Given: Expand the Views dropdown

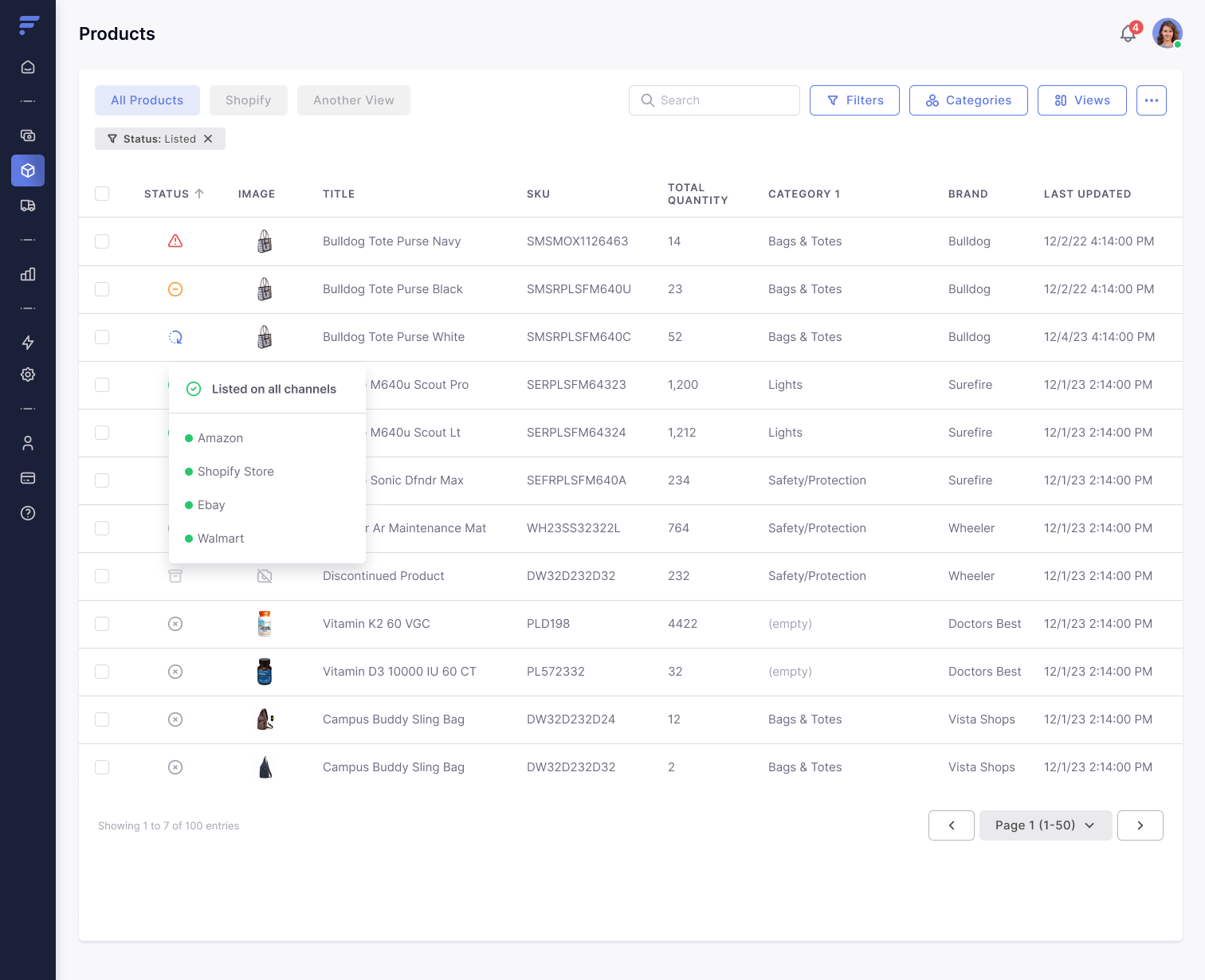Looking at the screenshot, I should coord(1081,100).
